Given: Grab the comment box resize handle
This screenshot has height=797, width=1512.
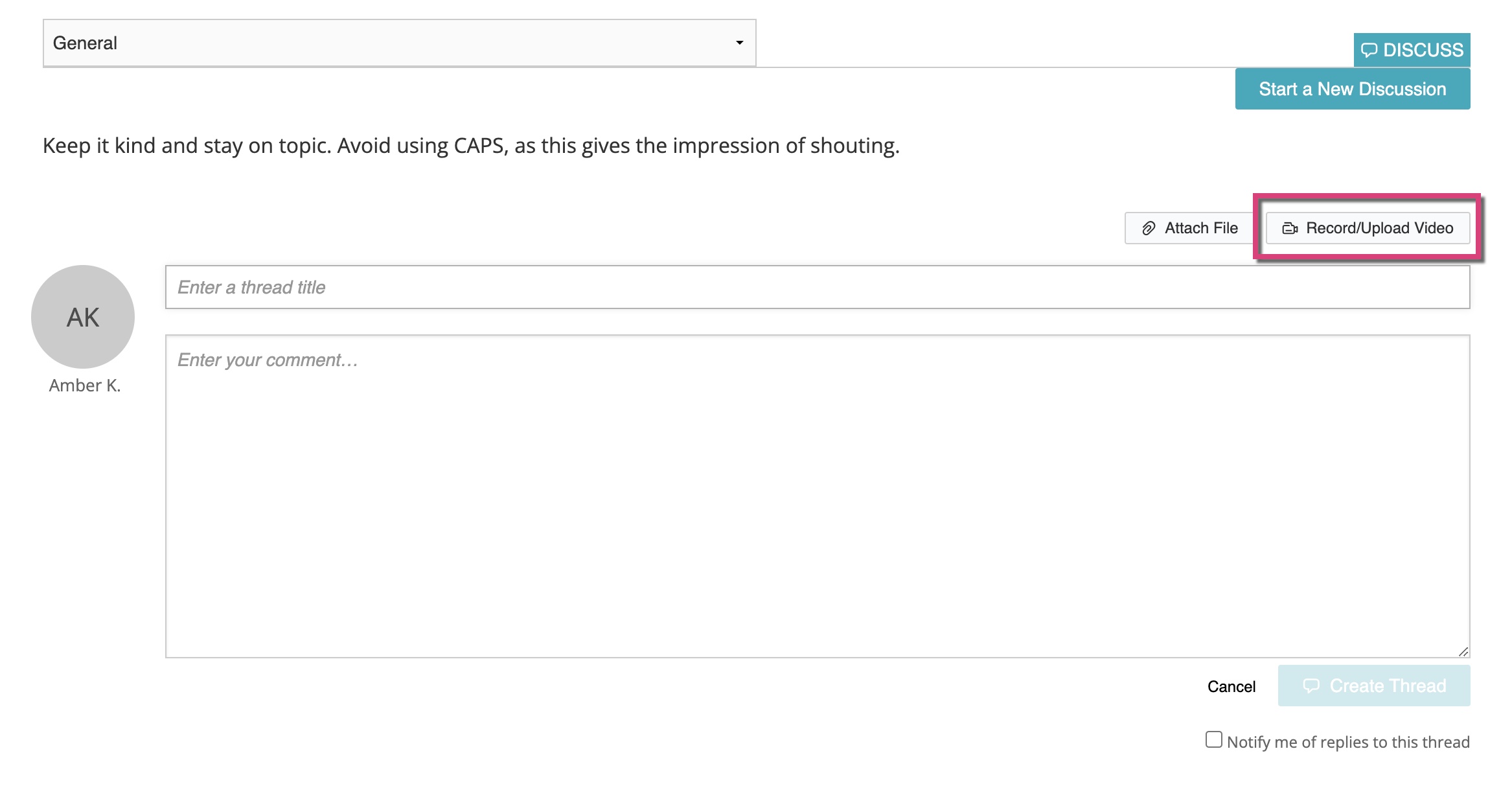Looking at the screenshot, I should pyautogui.click(x=1463, y=651).
